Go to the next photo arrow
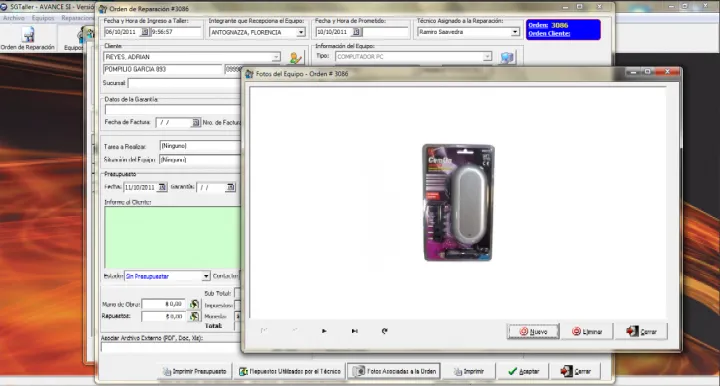 324,331
